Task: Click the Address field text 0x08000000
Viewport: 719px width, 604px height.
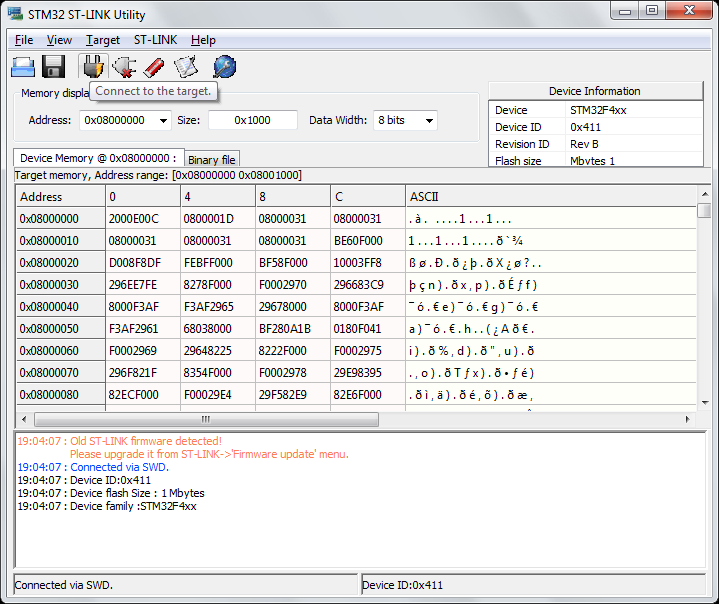Action: point(115,120)
